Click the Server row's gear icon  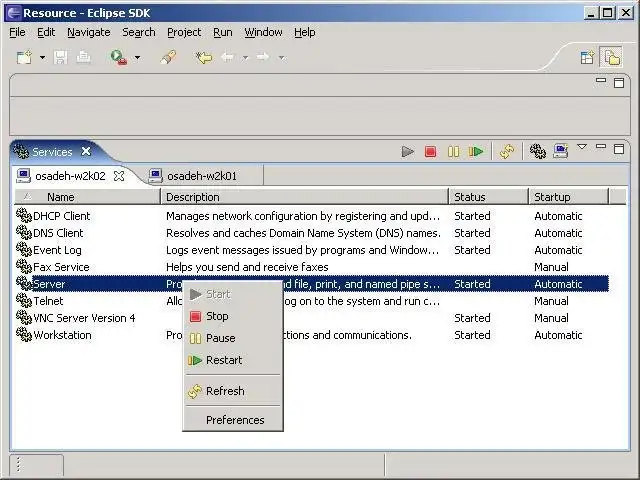click(24, 284)
